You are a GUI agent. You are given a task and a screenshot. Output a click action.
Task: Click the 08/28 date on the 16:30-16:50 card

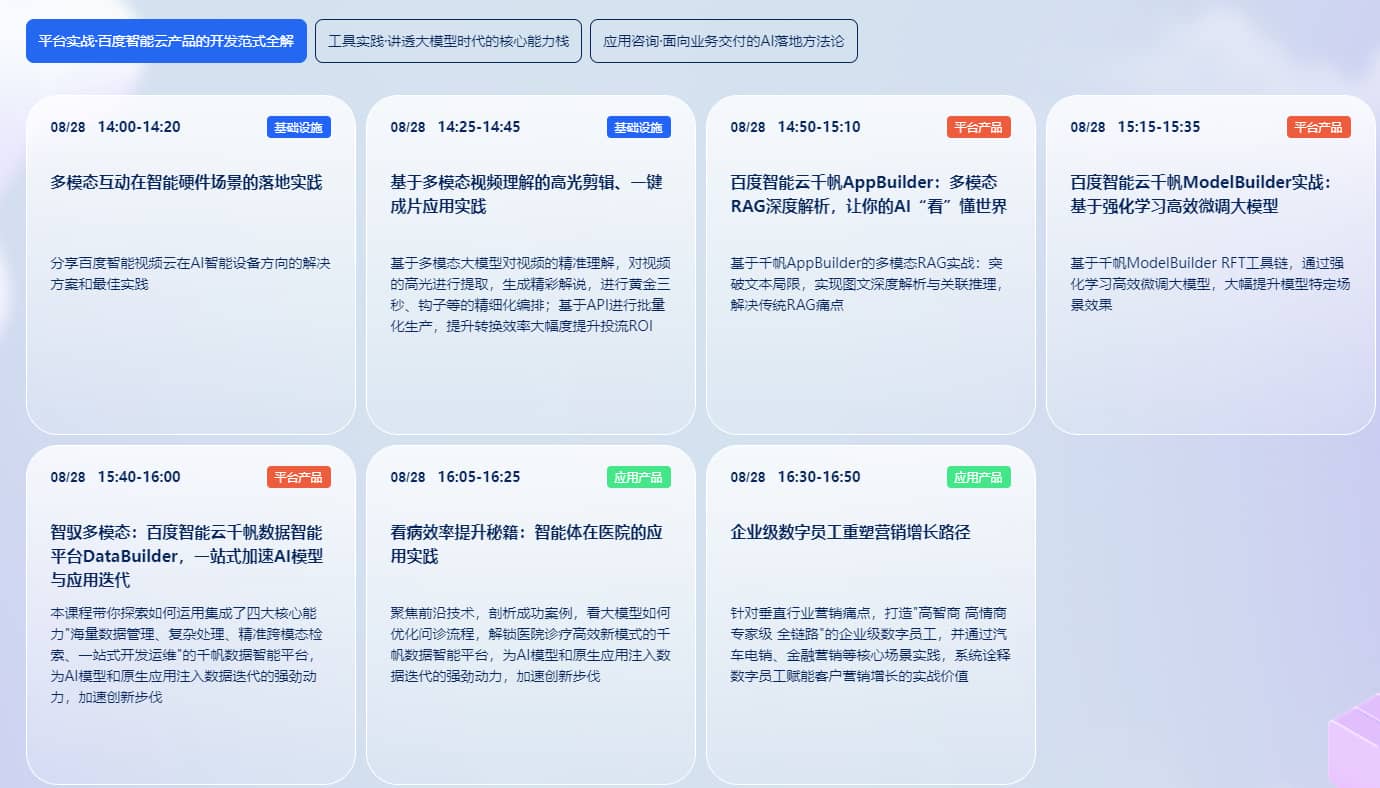pos(748,477)
